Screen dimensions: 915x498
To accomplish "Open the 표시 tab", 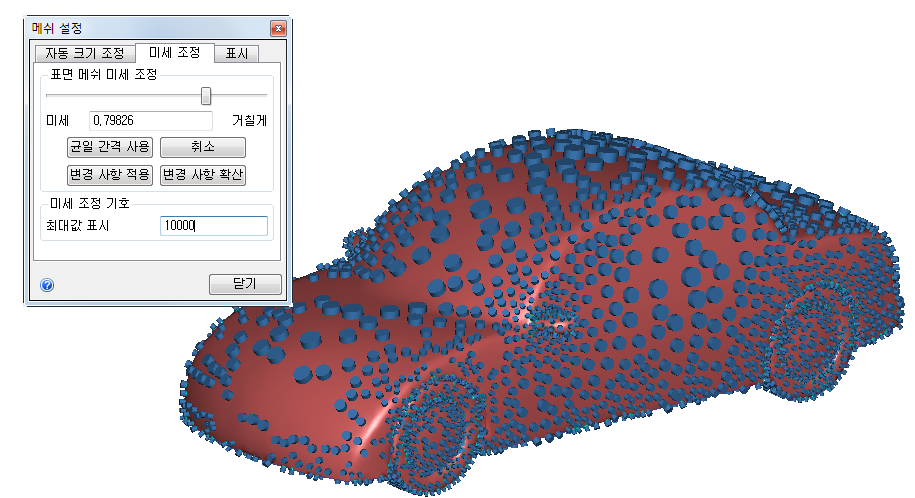I will (236, 54).
